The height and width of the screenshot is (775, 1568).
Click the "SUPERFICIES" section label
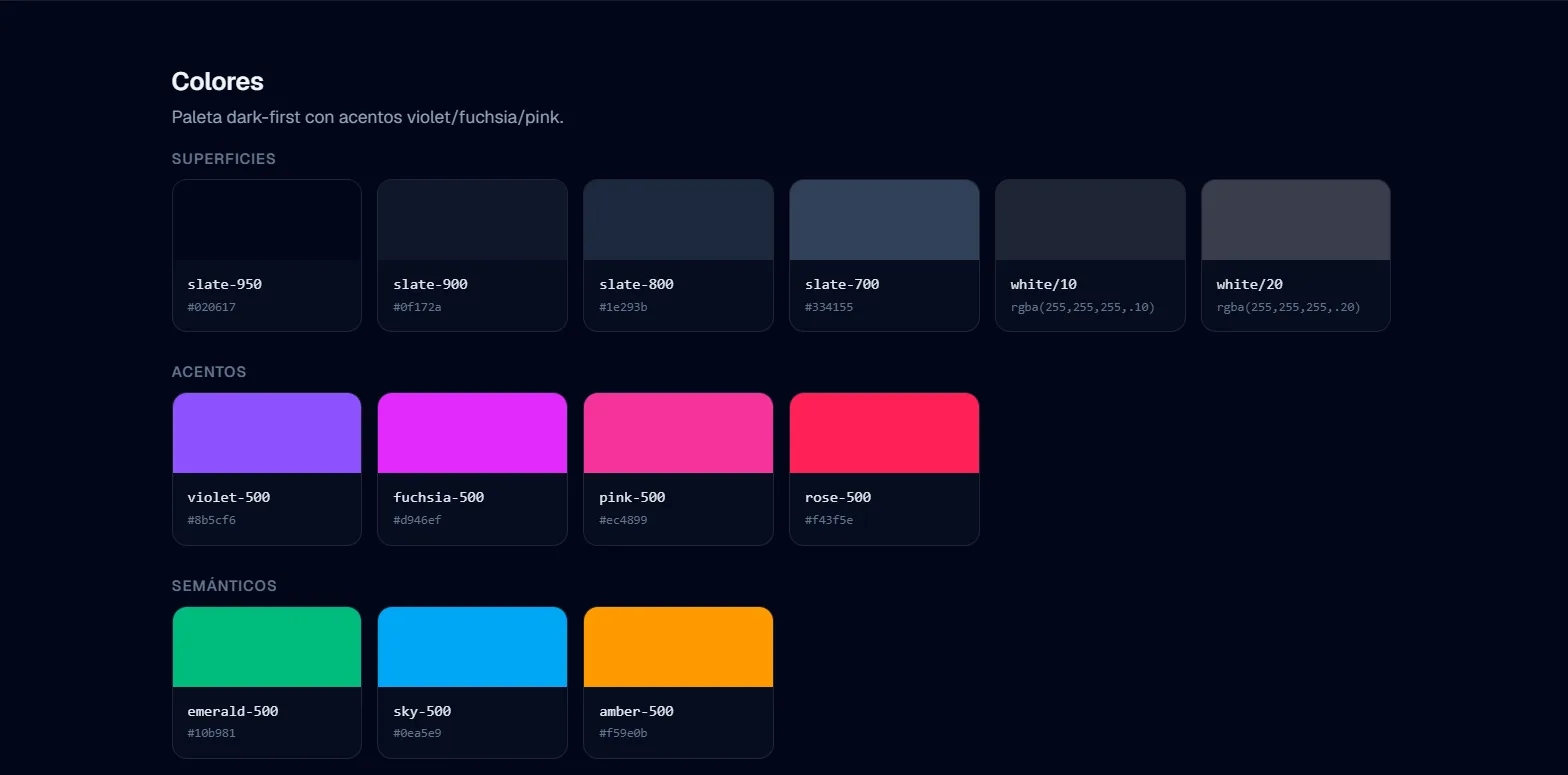coord(224,158)
